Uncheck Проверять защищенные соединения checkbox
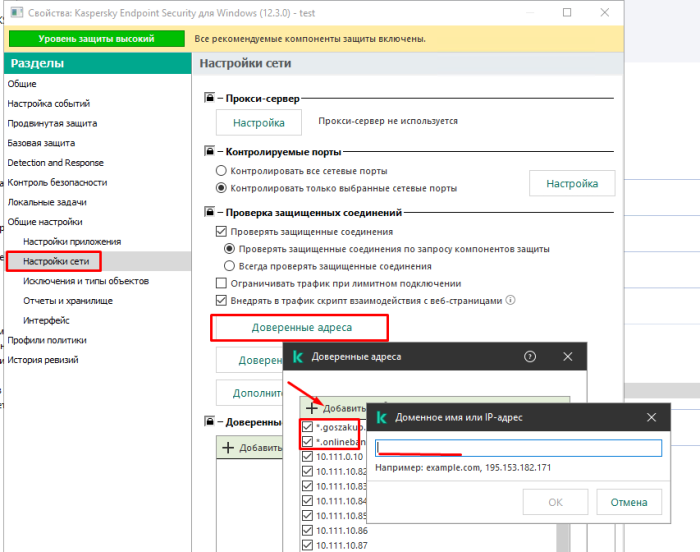Screen dimensions: 700x552 pos(222,231)
